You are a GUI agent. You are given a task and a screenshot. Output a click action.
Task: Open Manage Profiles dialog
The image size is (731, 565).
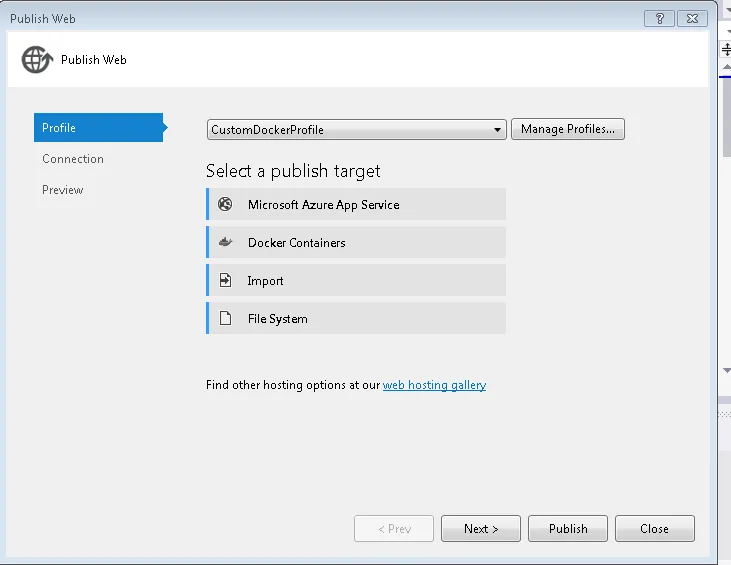click(568, 129)
